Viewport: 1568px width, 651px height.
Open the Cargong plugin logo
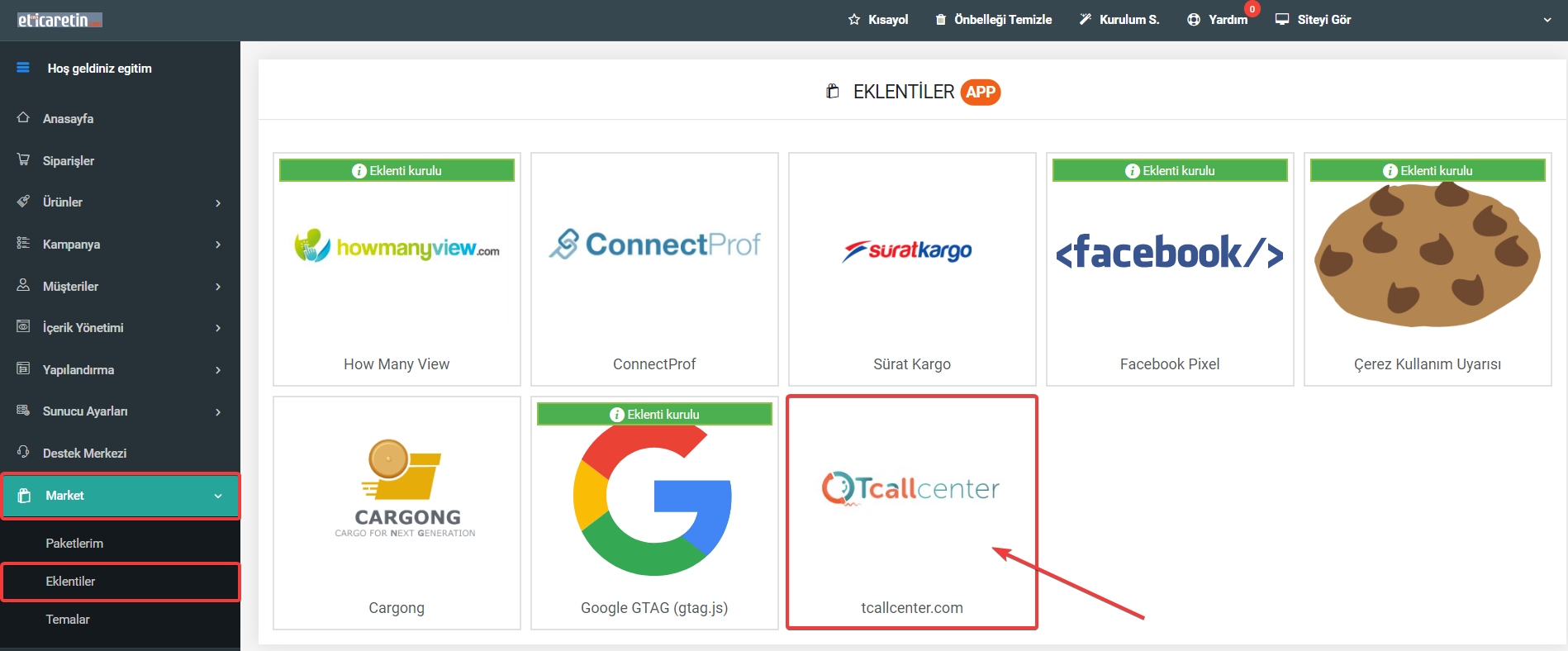[405, 489]
